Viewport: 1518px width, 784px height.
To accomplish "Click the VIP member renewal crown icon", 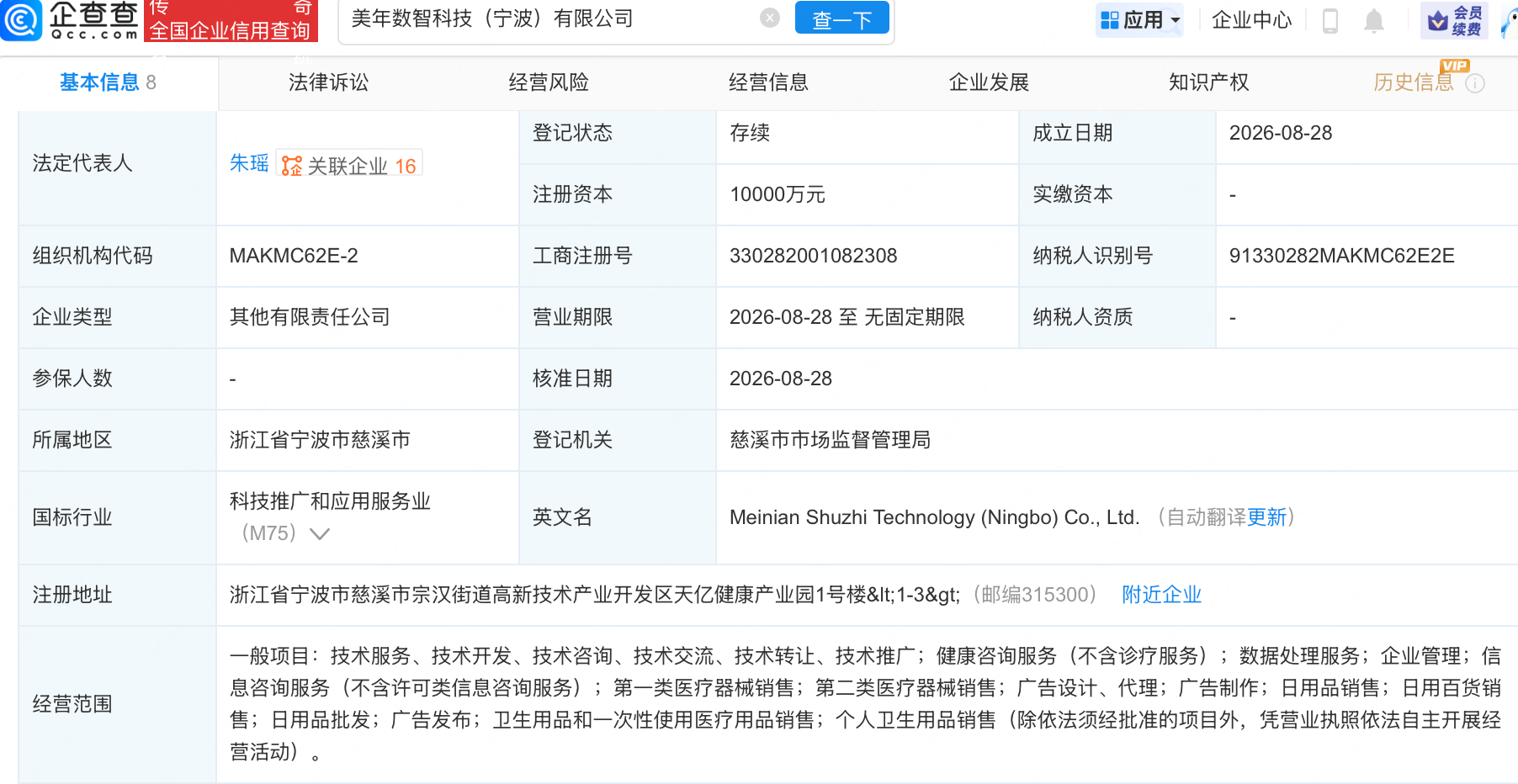I will click(1438, 20).
